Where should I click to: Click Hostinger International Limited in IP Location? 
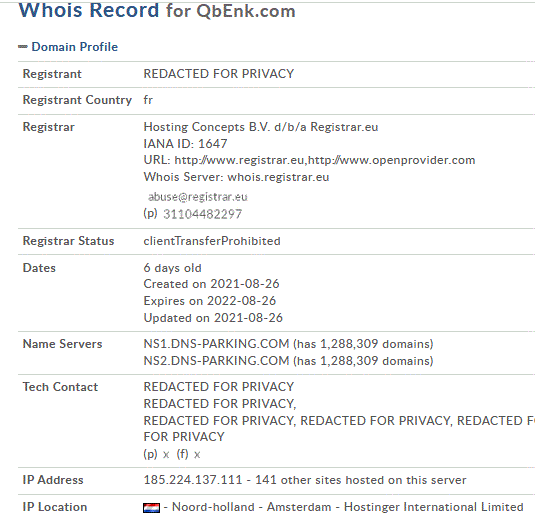(x=434, y=507)
